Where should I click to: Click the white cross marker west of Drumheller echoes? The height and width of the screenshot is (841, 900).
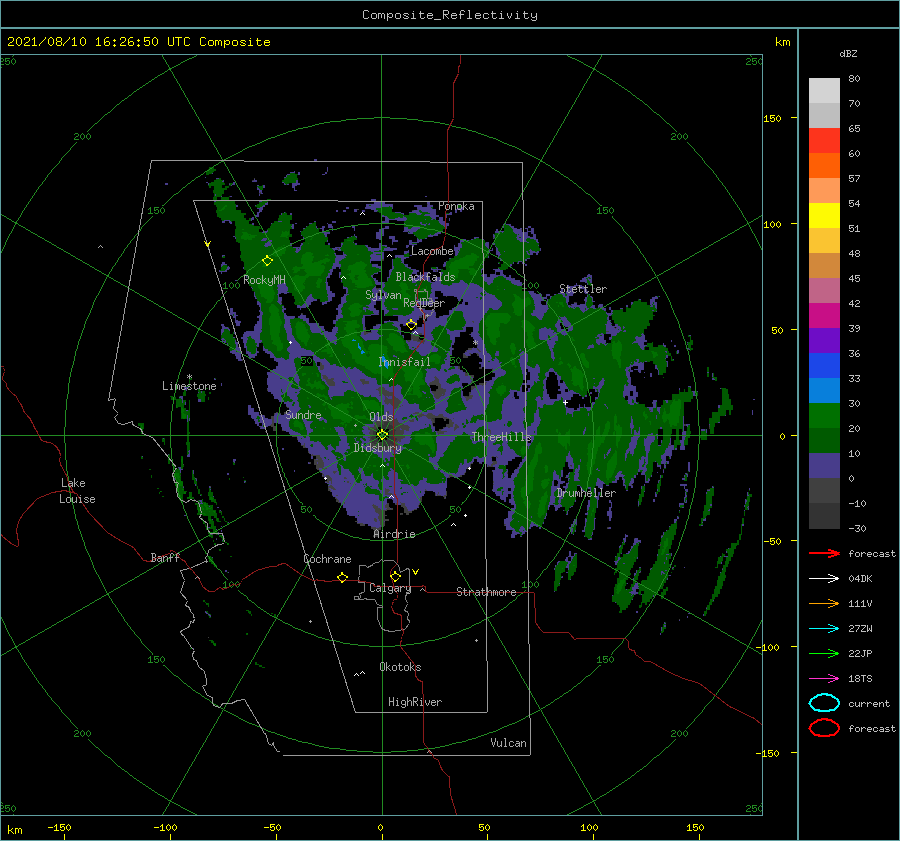[x=565, y=402]
